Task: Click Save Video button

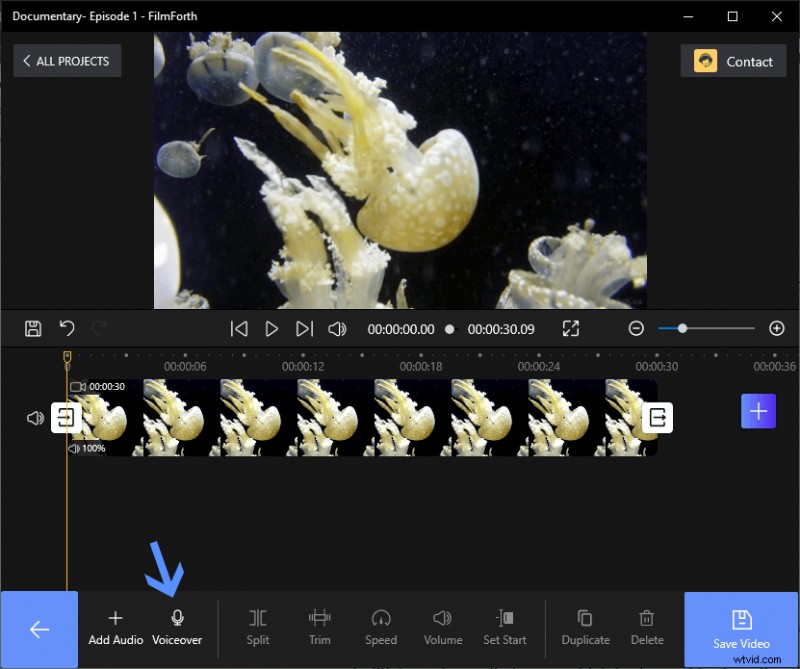Action: point(741,625)
